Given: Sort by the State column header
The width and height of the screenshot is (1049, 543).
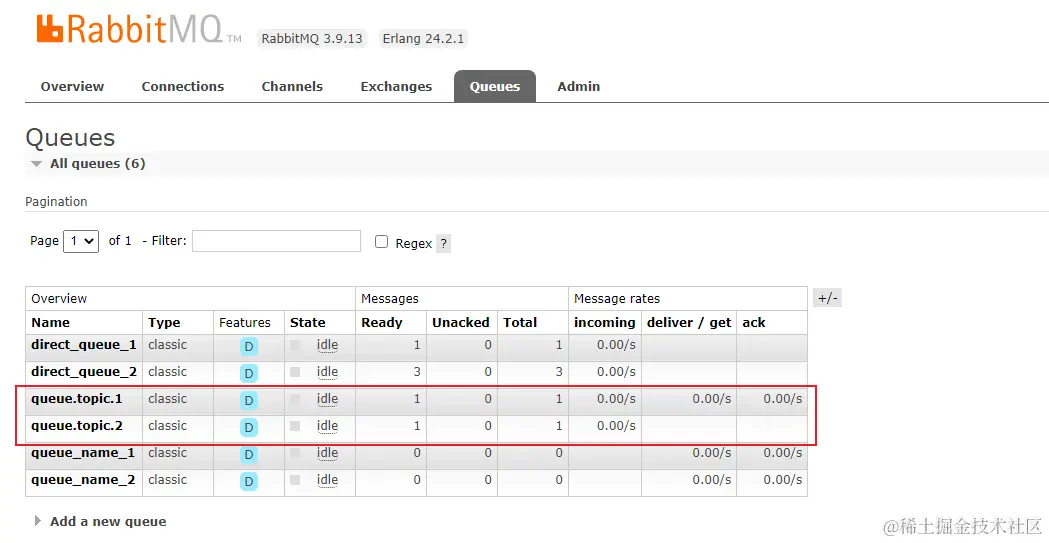Looking at the screenshot, I should tap(308, 322).
